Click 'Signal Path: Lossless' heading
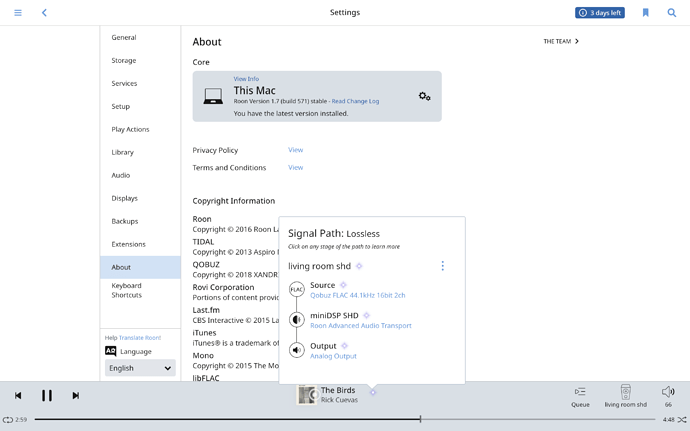The width and height of the screenshot is (690, 431). coord(334,233)
